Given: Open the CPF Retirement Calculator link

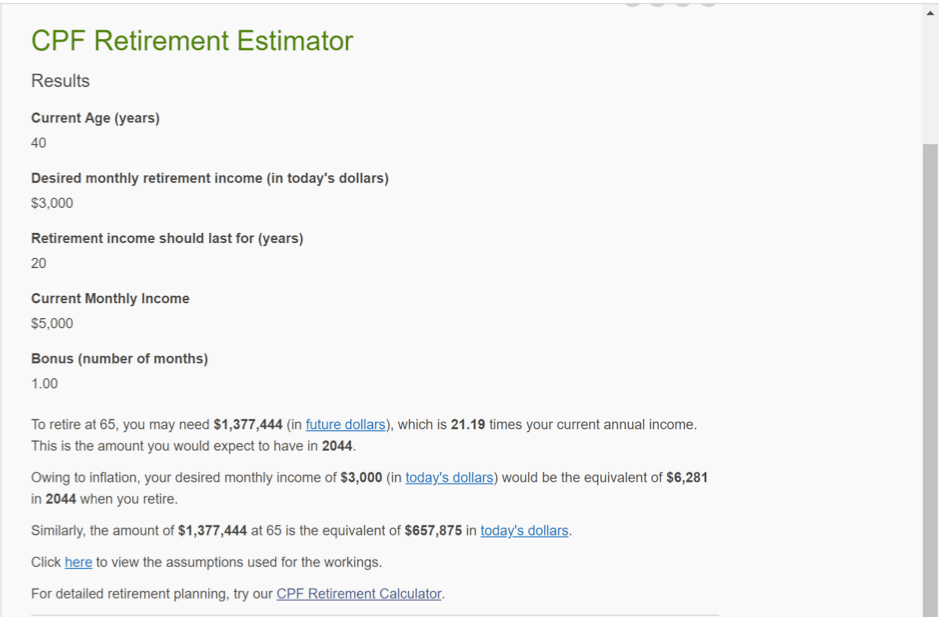Looking at the screenshot, I should click(x=358, y=594).
